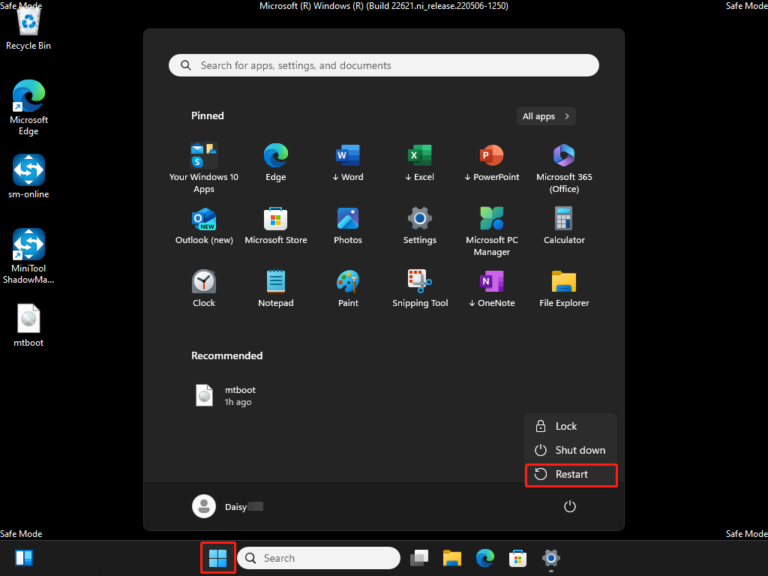Open Edge from the taskbar
Screen dimensions: 768x576
tap(485, 557)
